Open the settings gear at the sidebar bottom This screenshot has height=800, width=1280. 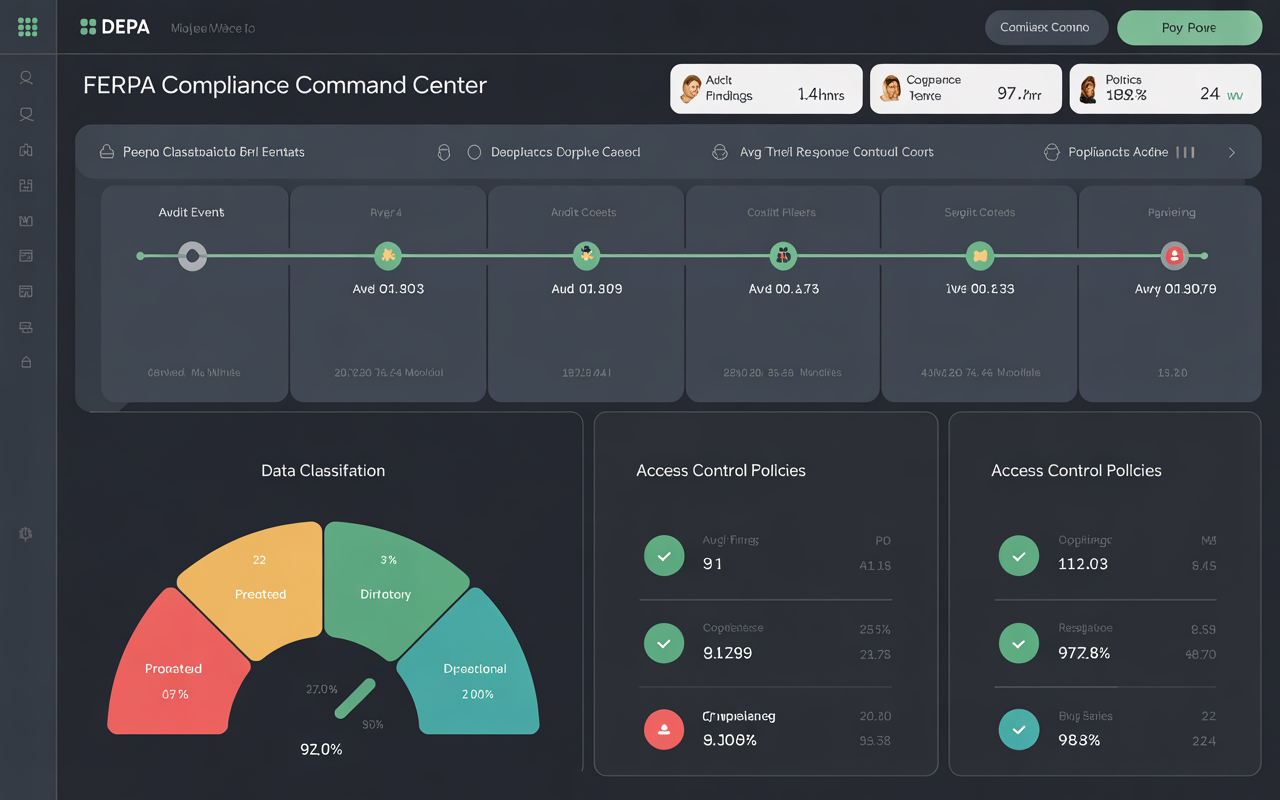pos(26,533)
